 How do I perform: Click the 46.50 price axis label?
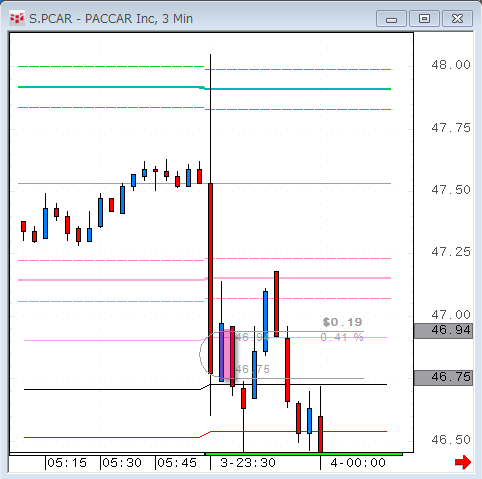(451, 440)
